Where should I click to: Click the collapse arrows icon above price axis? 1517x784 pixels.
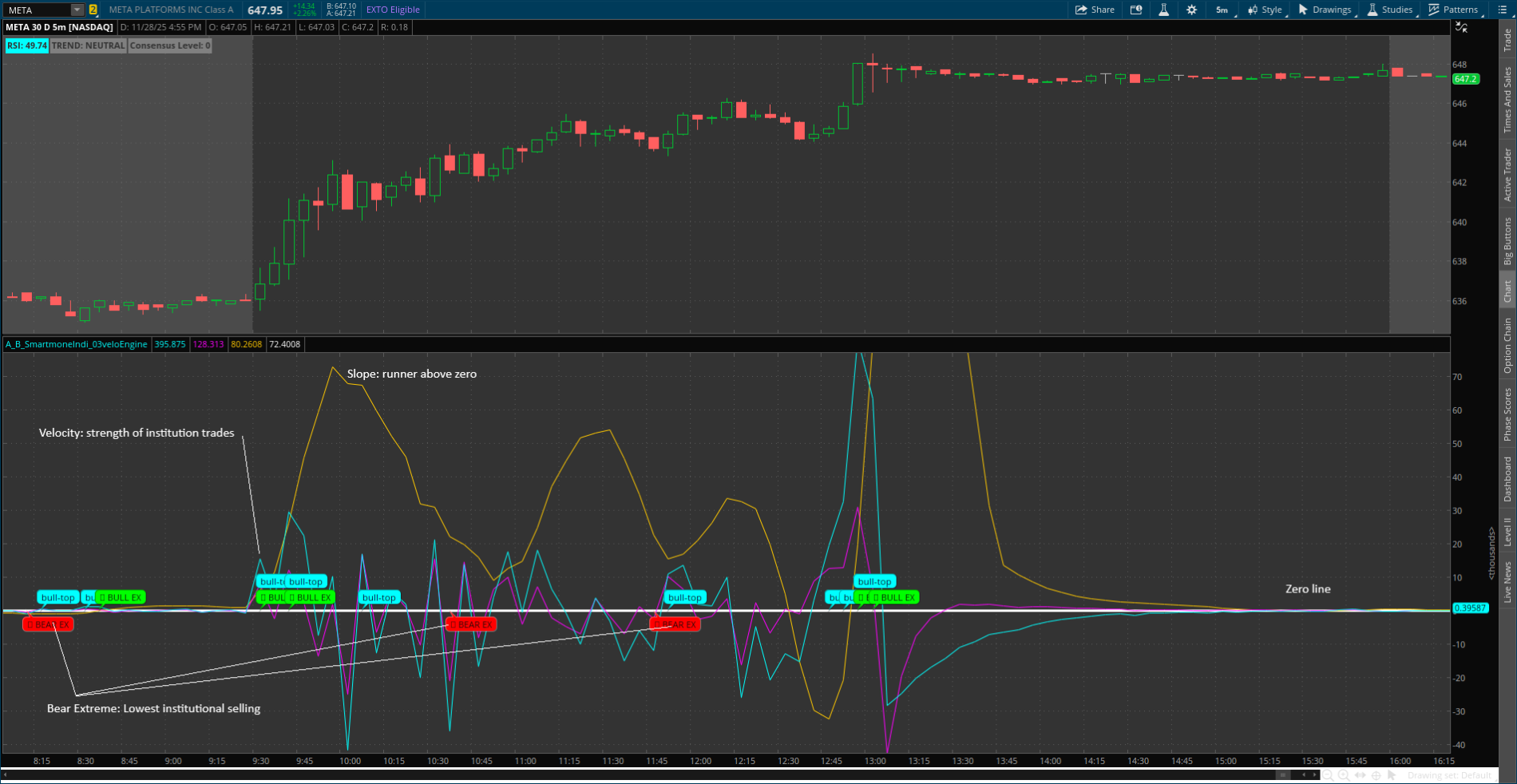(x=1461, y=27)
